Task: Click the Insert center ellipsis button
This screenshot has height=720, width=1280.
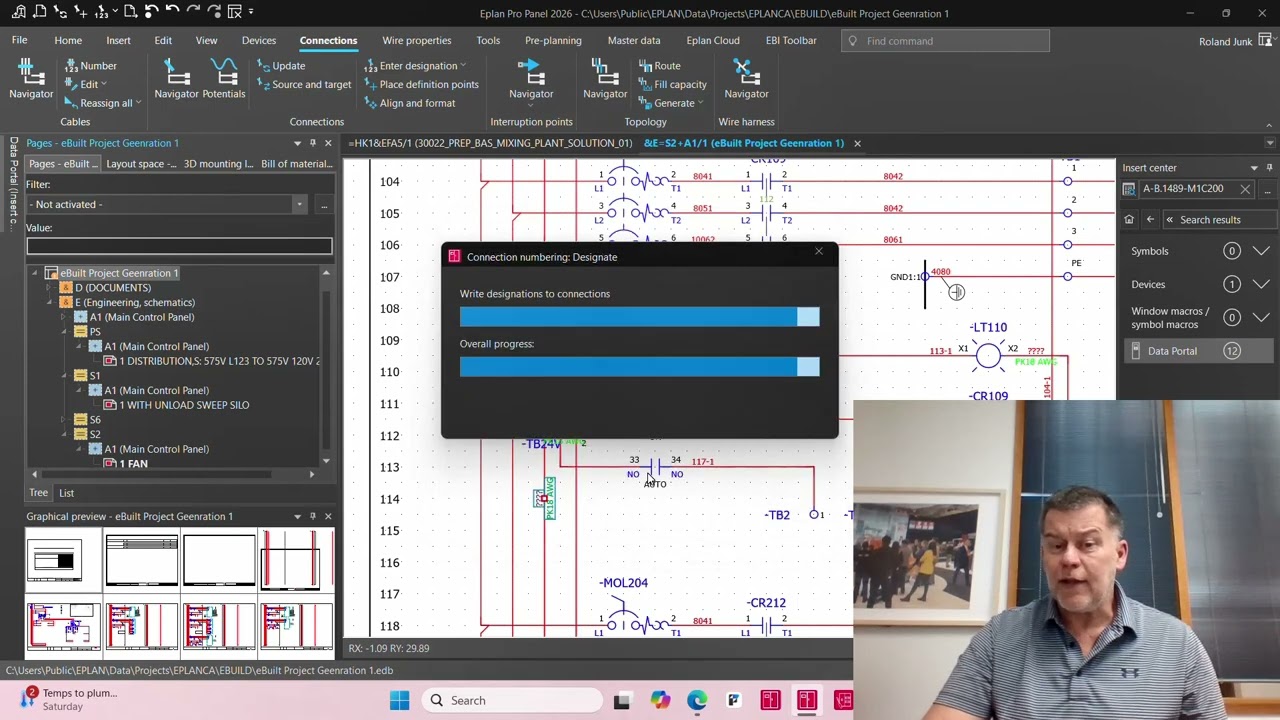Action: tap(1267, 189)
